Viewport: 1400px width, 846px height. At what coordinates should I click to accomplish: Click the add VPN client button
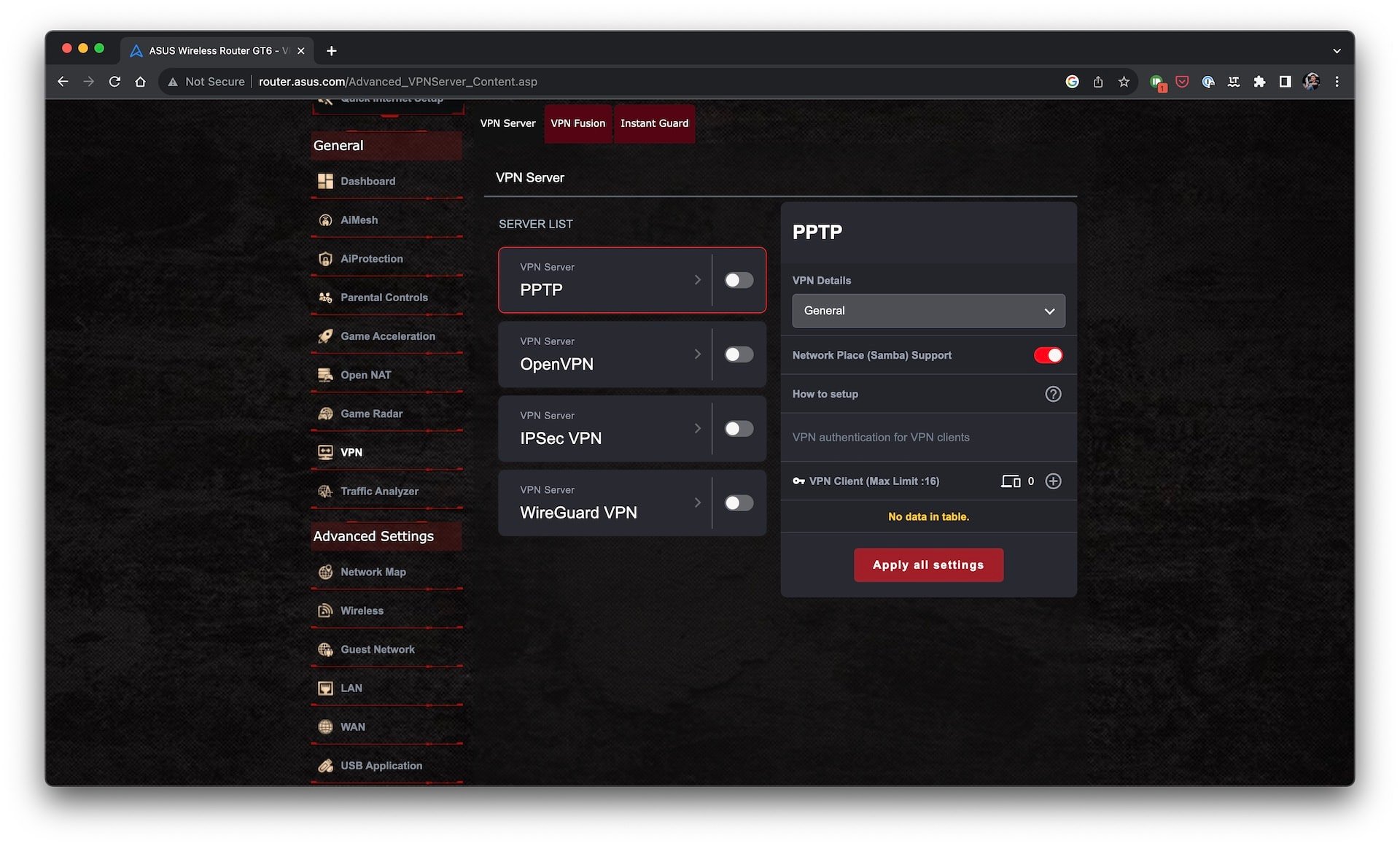pos(1054,481)
